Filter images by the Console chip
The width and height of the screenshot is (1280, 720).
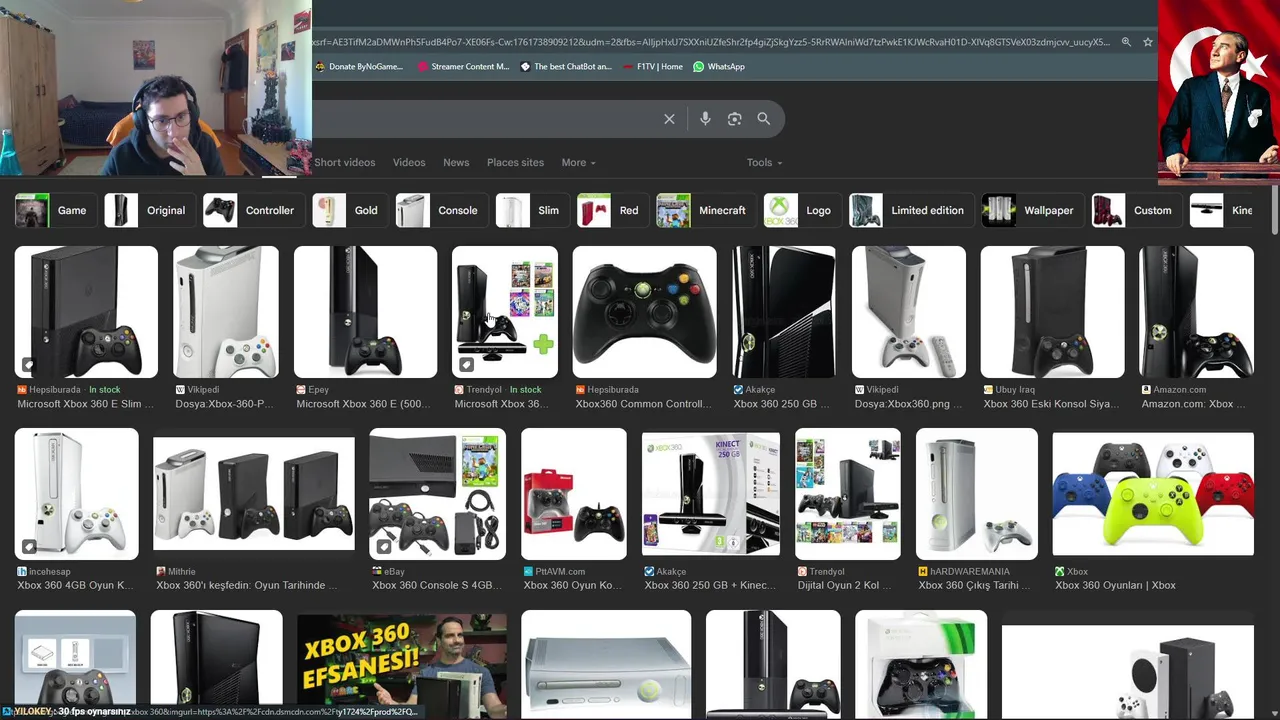click(442, 210)
